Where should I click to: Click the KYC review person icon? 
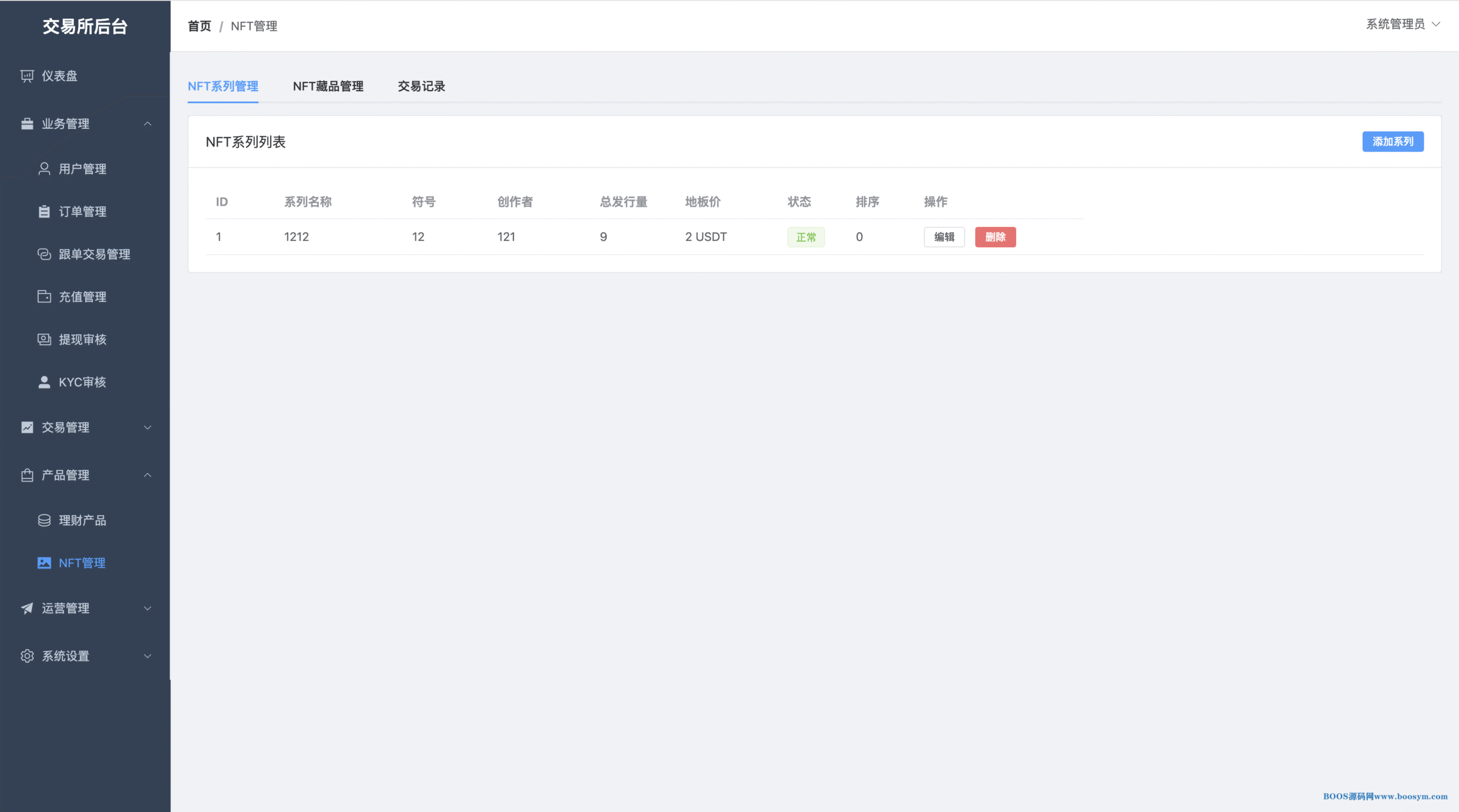44,382
